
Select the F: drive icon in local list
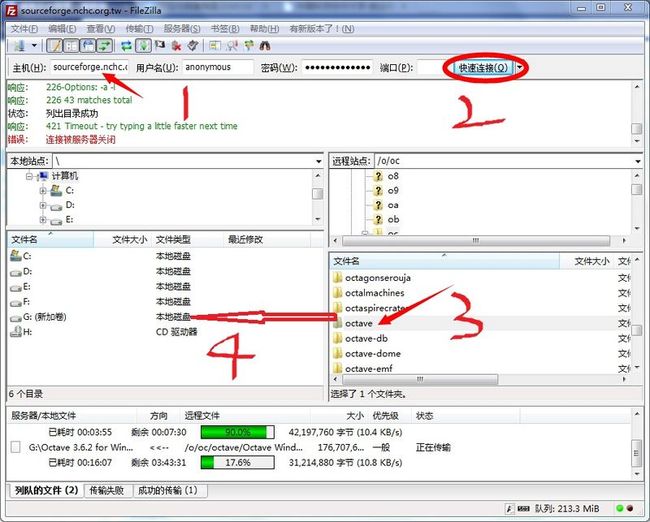coord(16,302)
